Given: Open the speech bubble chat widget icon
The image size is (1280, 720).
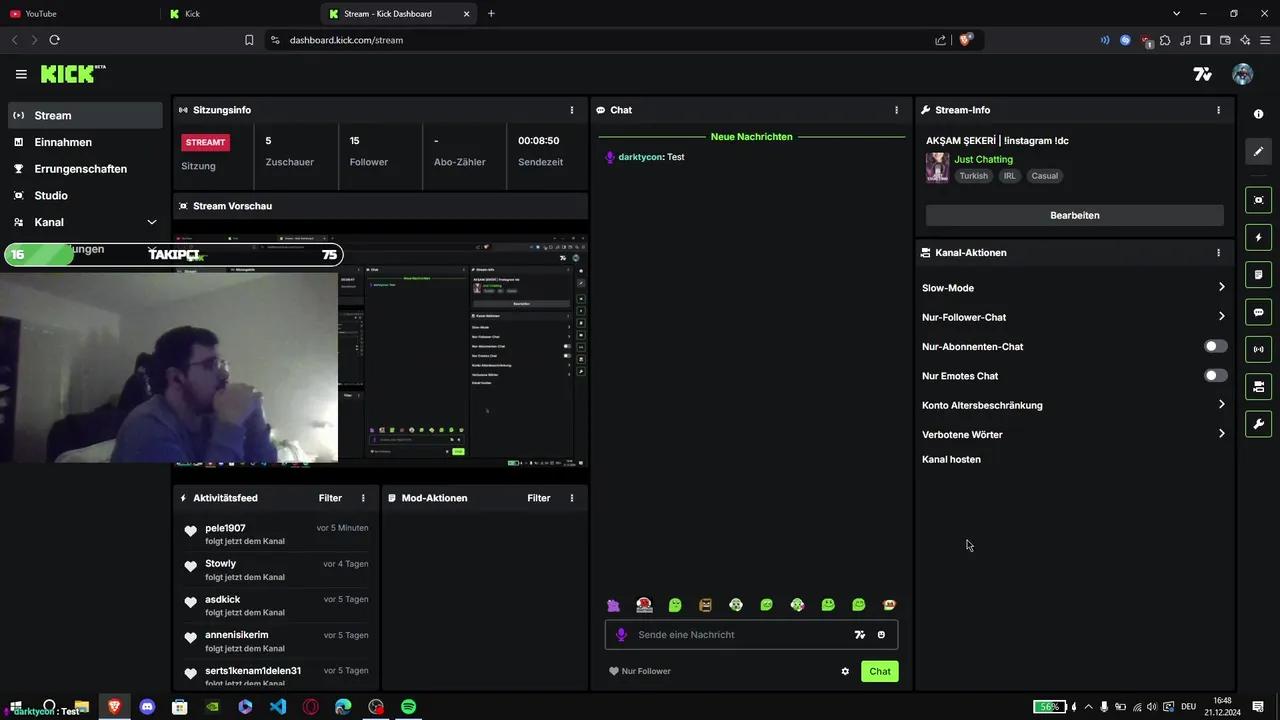Looking at the screenshot, I should [x=1258, y=312].
